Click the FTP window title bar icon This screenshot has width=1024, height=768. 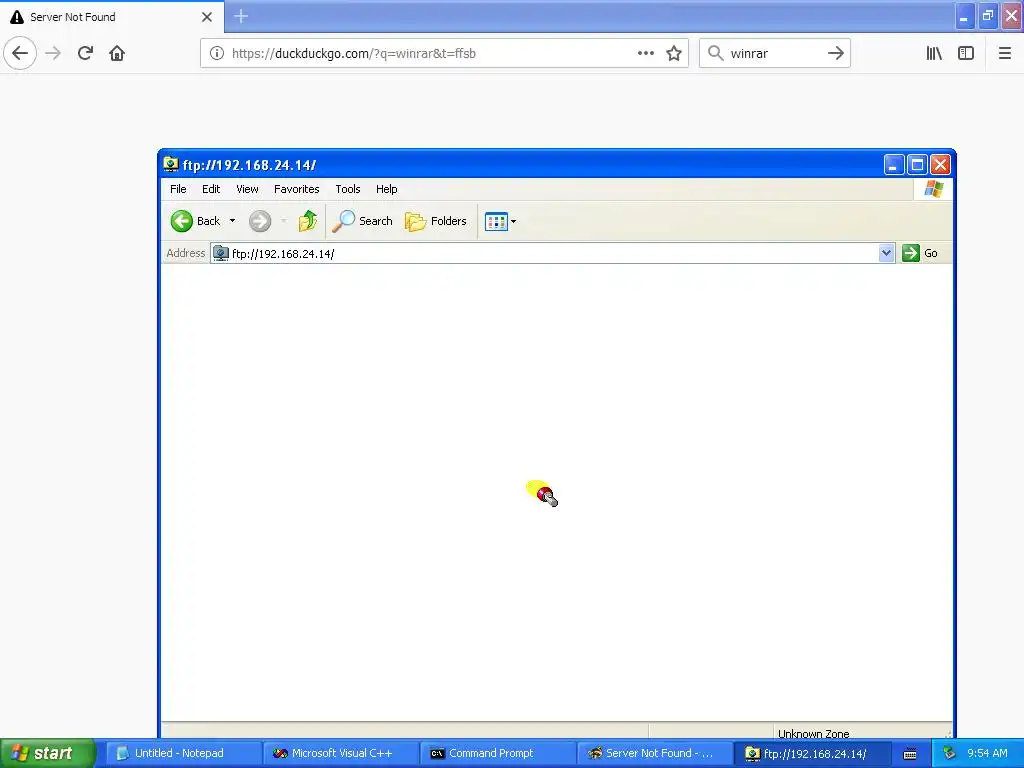(171, 164)
